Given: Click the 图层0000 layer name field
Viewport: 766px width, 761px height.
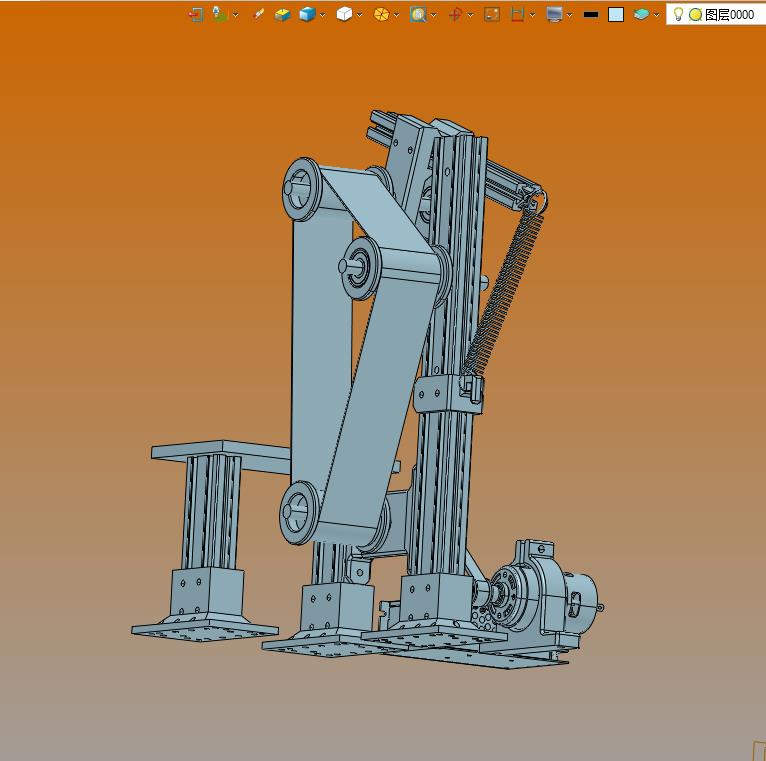Looking at the screenshot, I should [730, 14].
